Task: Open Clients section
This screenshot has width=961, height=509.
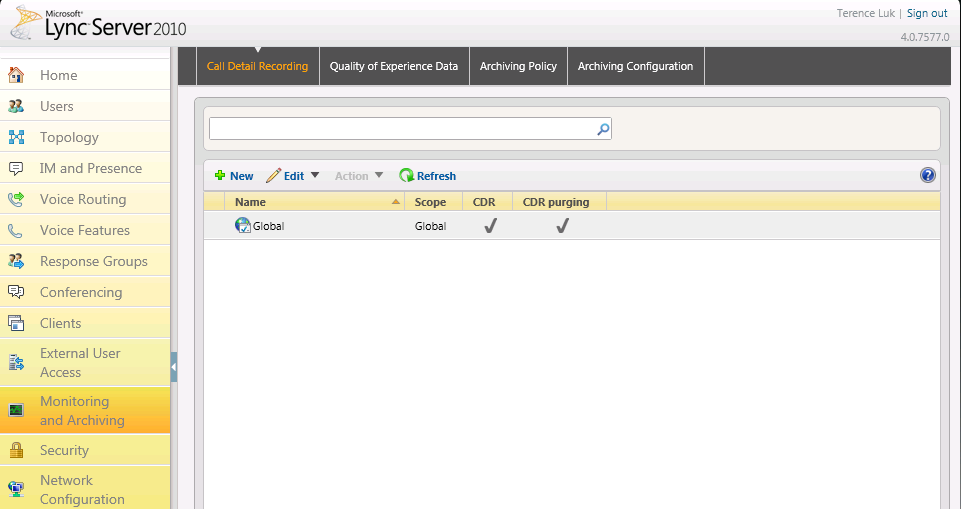Action: point(85,323)
